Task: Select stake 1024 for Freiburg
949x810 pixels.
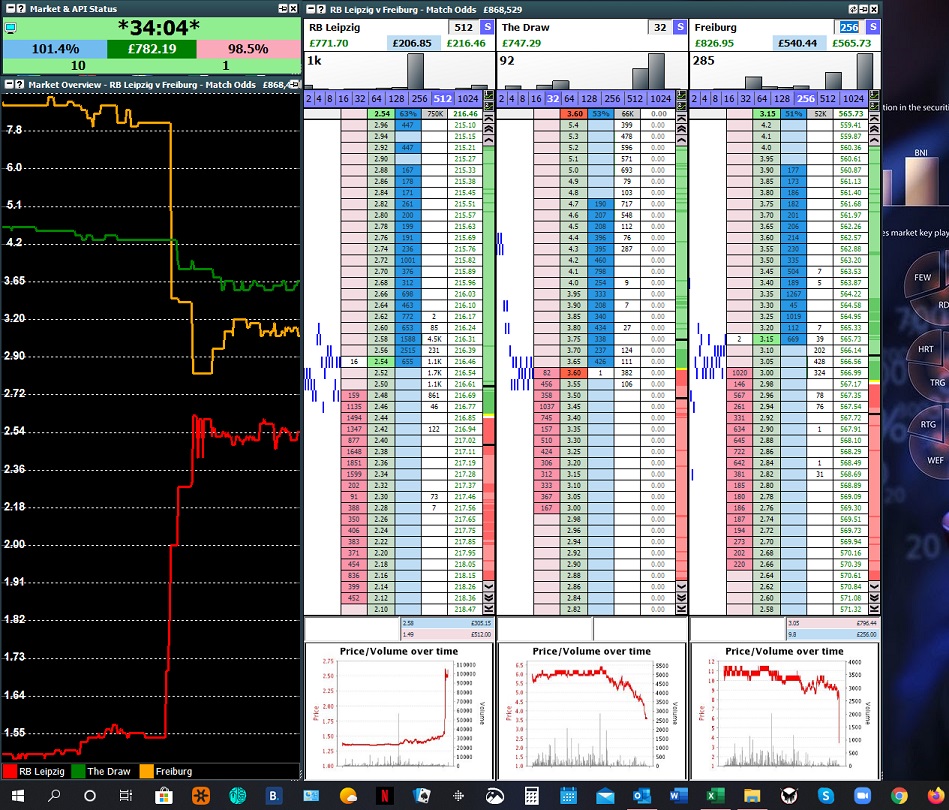Action: (x=853, y=99)
